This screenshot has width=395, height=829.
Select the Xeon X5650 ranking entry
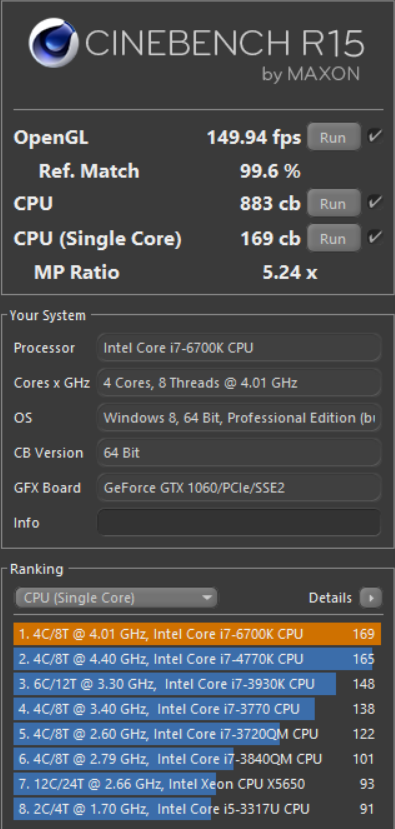[x=197, y=784]
